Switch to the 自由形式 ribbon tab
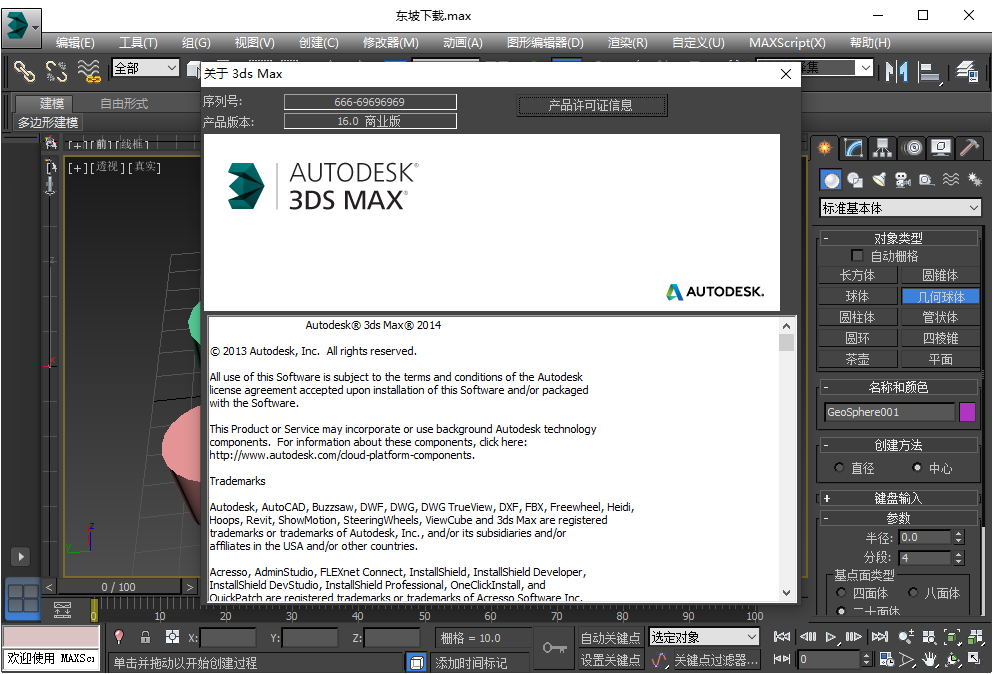 pos(124,103)
